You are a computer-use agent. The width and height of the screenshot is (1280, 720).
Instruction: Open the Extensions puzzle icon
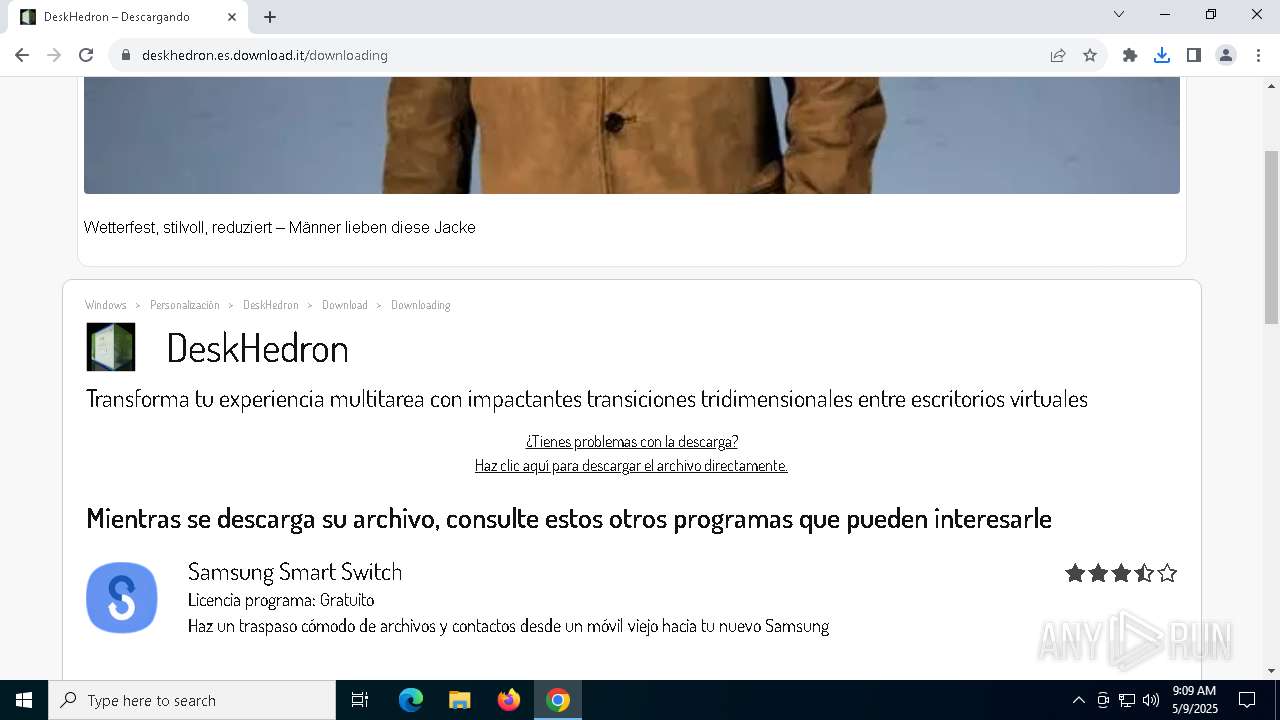pyautogui.click(x=1130, y=55)
